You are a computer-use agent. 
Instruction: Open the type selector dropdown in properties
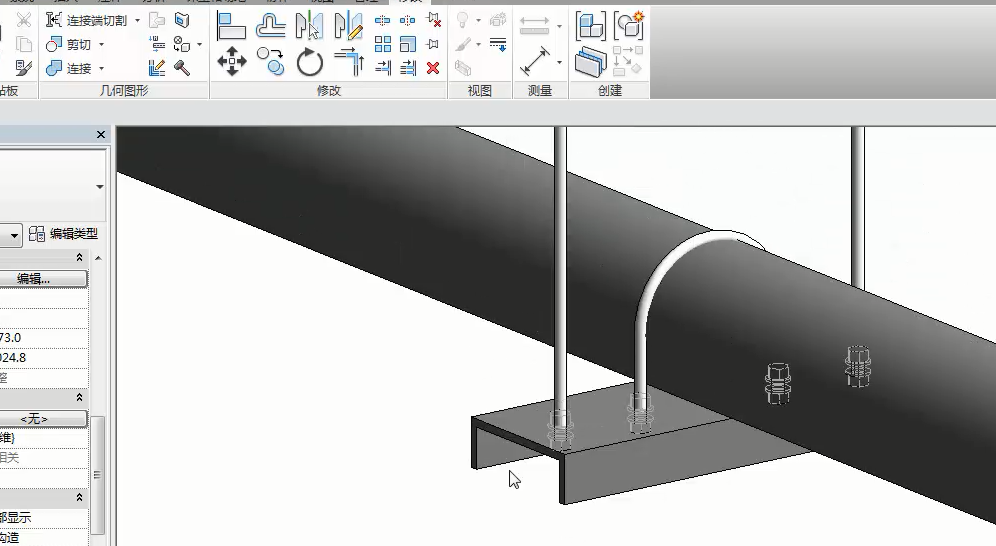point(14,234)
